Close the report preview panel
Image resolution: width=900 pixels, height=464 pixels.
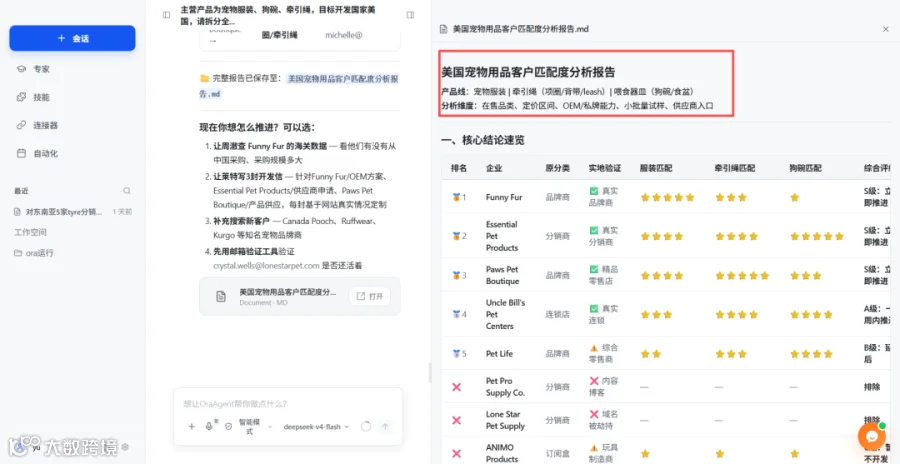(886, 29)
